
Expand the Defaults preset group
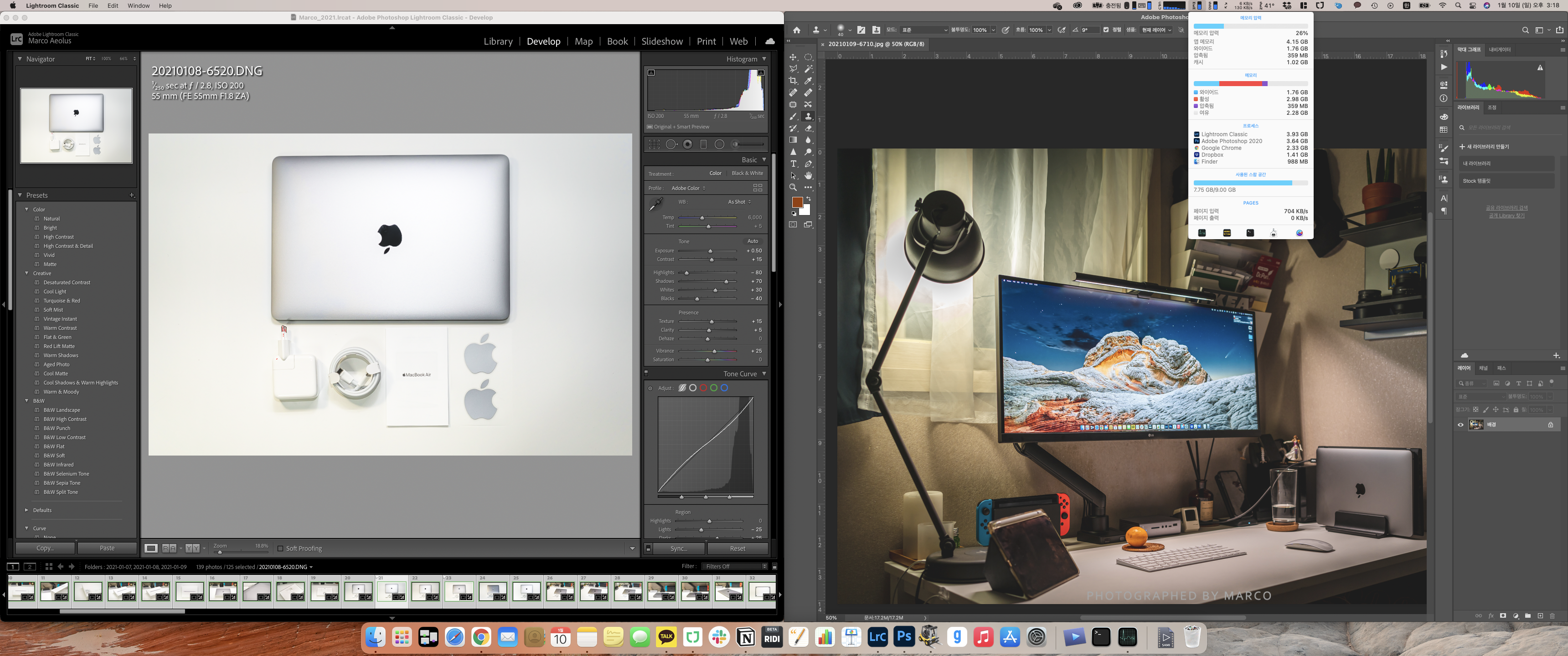pyautogui.click(x=27, y=510)
